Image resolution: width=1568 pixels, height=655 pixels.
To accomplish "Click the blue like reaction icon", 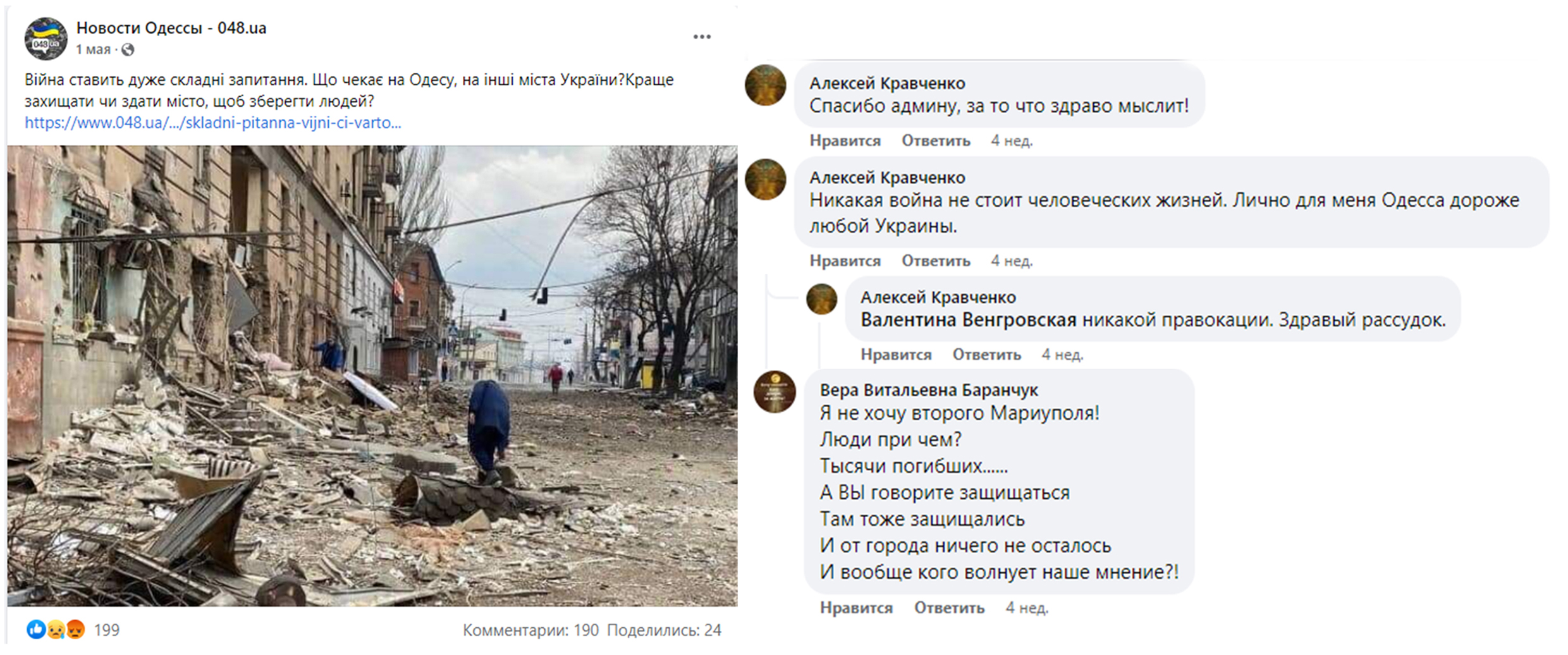I will click(x=35, y=629).
